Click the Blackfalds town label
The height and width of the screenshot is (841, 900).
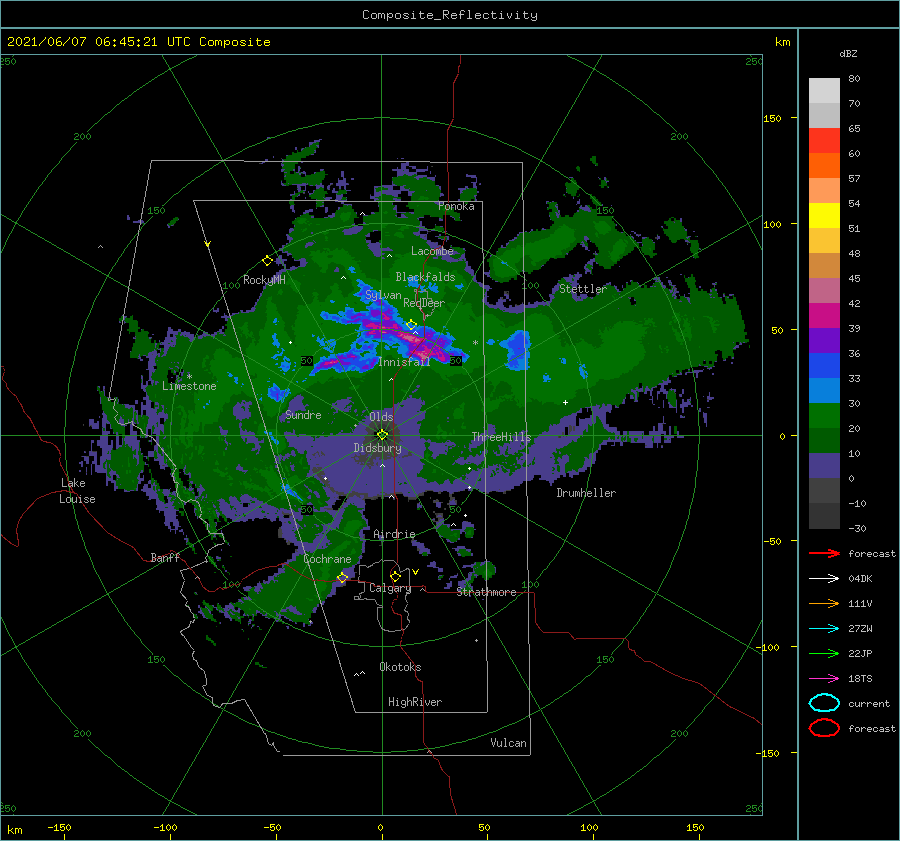click(x=425, y=277)
